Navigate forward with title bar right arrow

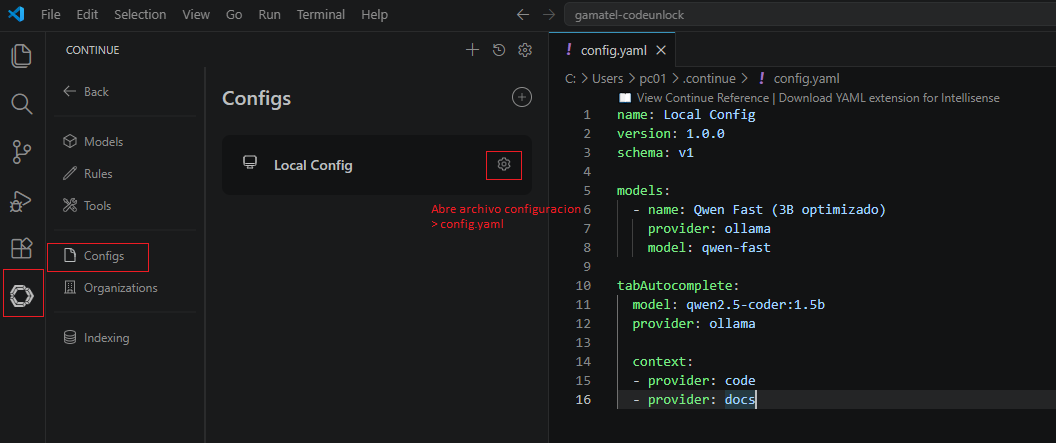pos(549,15)
